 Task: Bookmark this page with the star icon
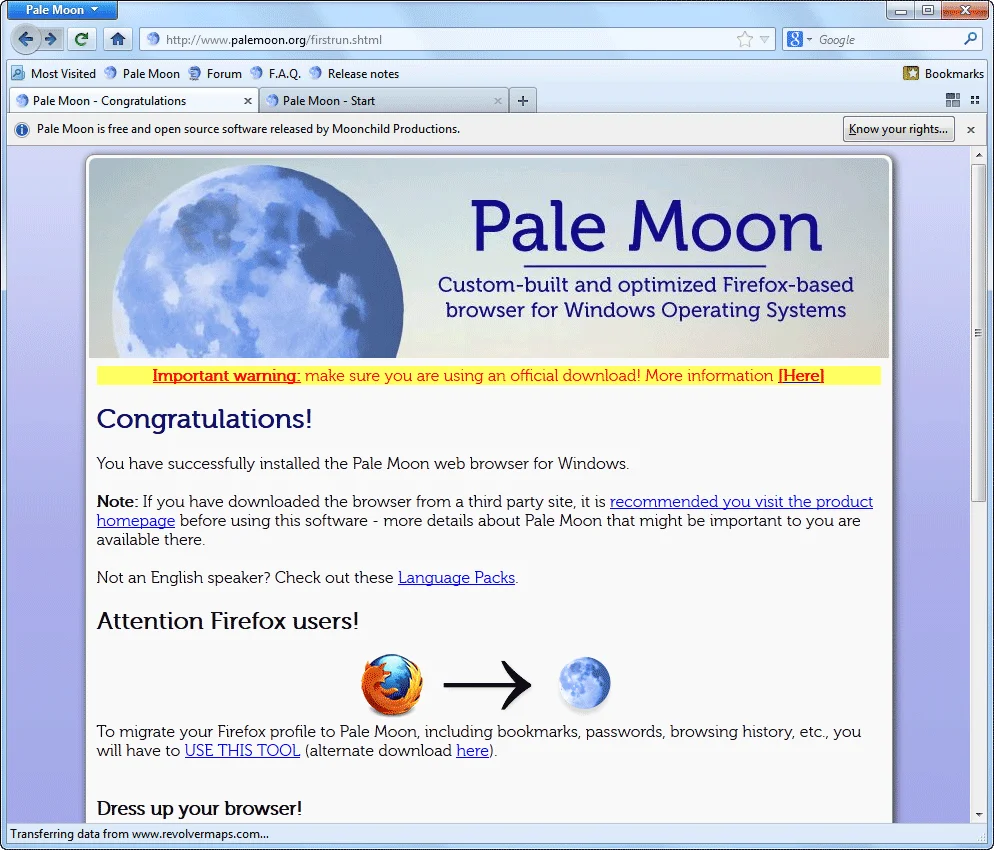[x=745, y=39]
